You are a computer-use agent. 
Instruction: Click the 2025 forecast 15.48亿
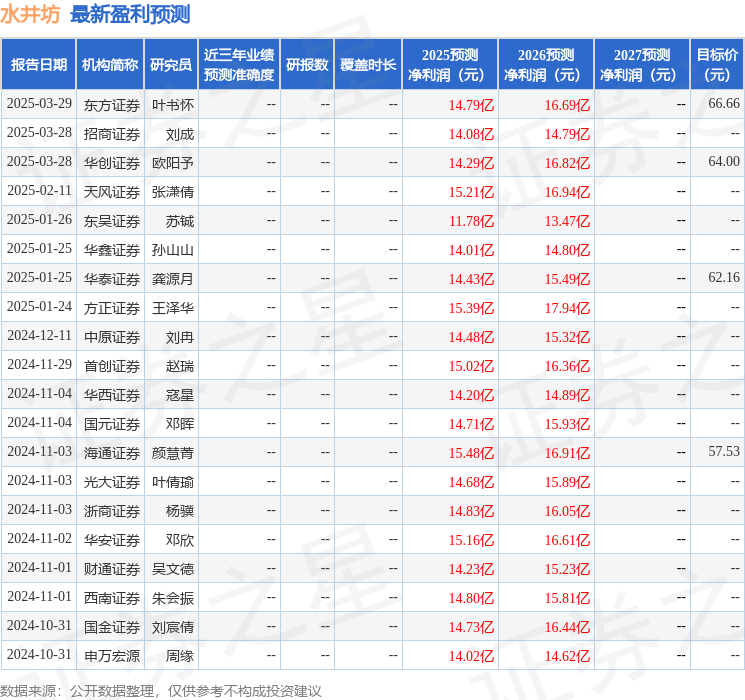pos(471,453)
